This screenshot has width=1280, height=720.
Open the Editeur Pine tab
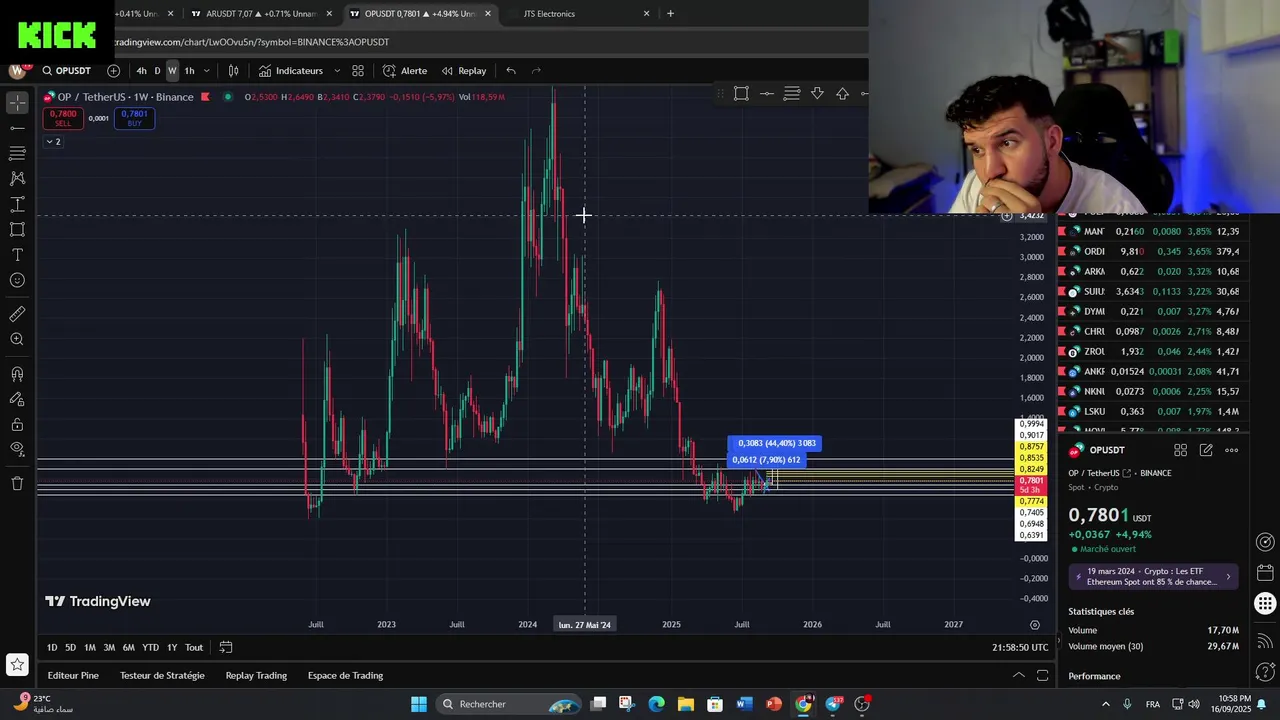point(73,675)
